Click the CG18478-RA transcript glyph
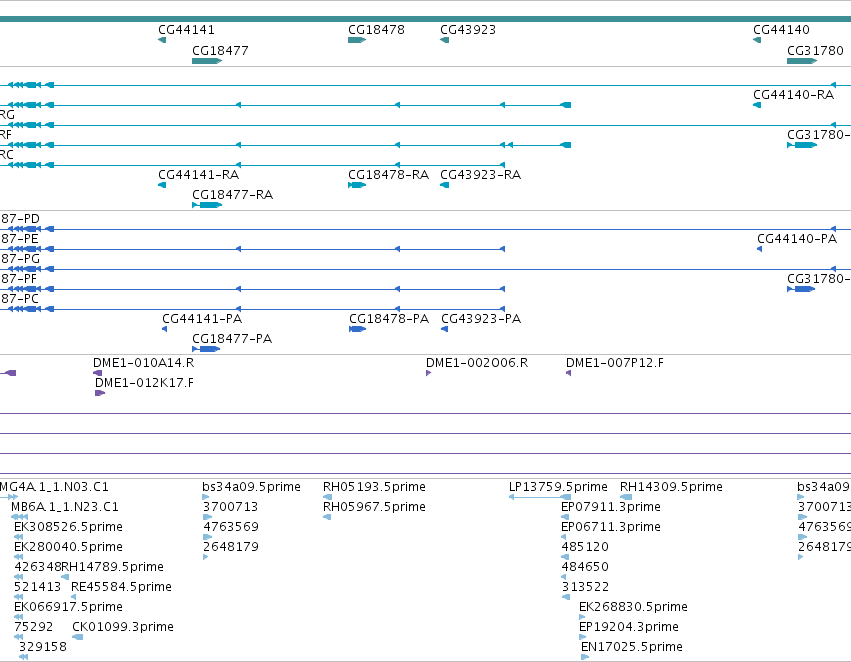This screenshot has width=851, height=662. (357, 185)
